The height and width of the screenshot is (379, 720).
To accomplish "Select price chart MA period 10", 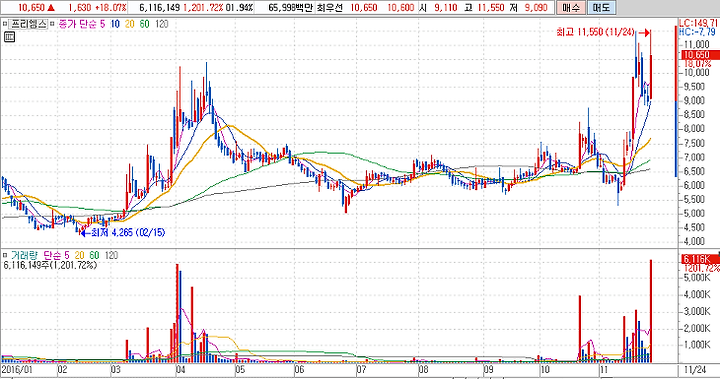I will tap(115, 24).
